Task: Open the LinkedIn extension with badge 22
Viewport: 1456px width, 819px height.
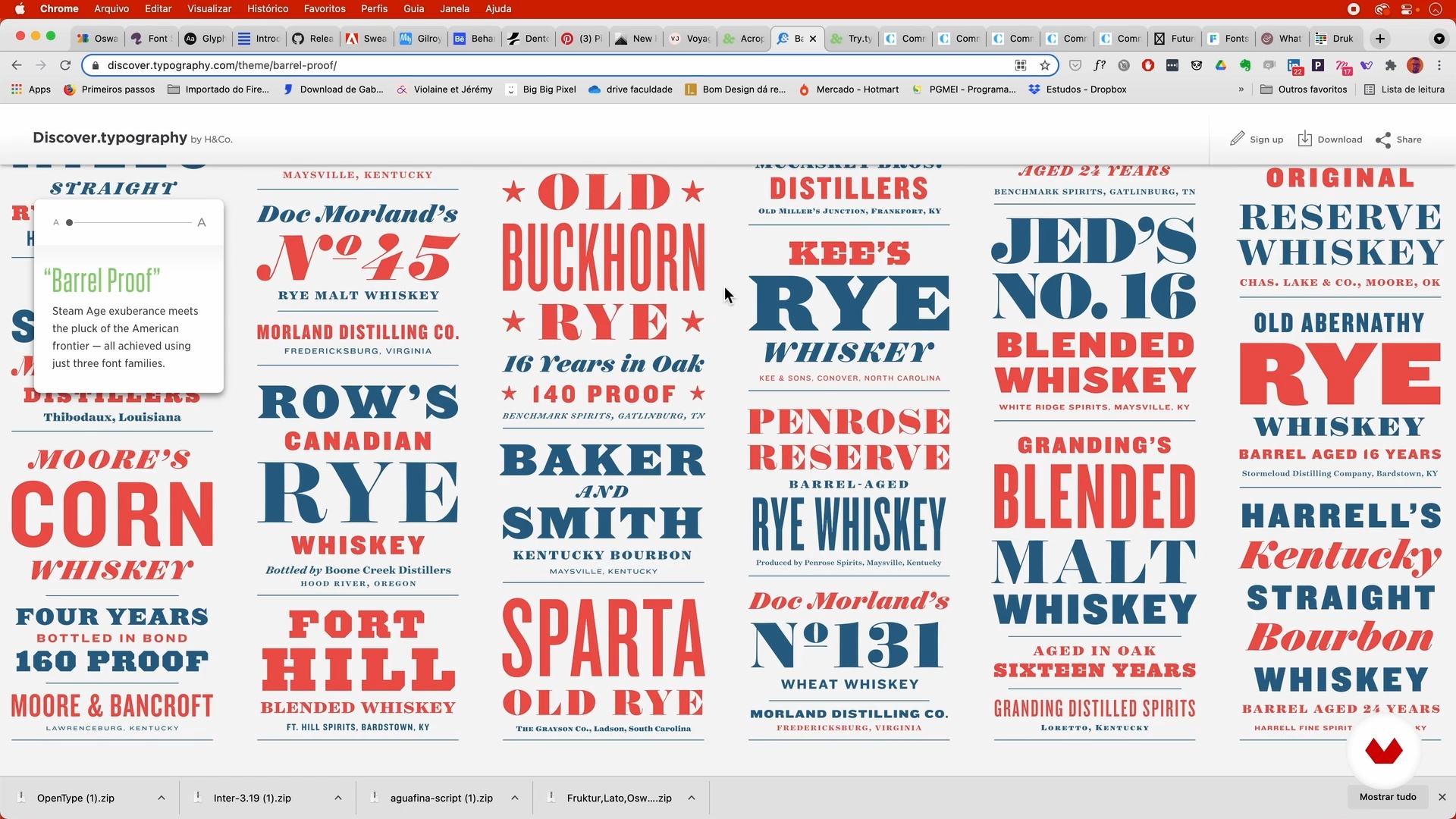Action: 1294,66
